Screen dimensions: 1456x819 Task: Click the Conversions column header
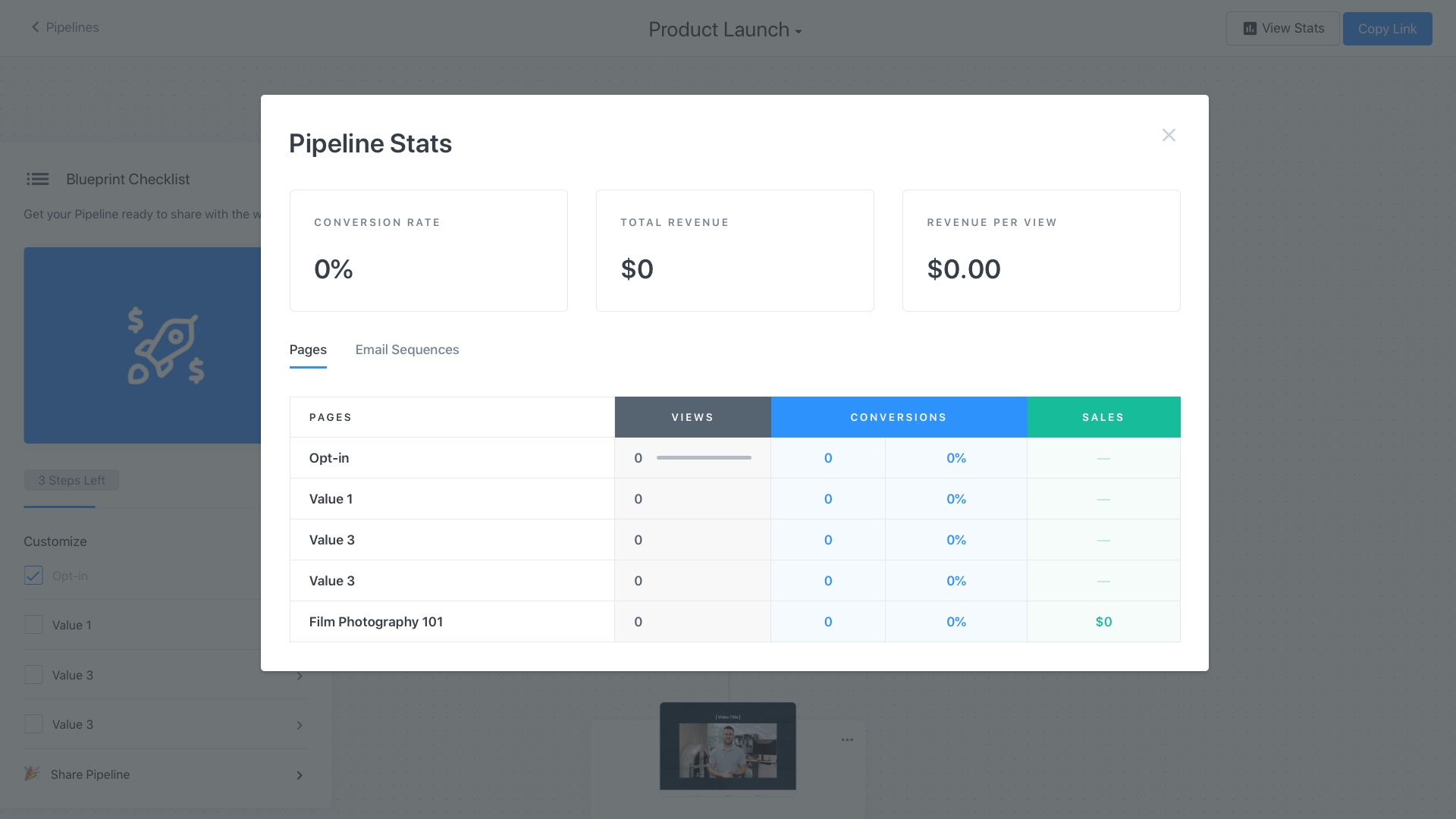click(899, 417)
